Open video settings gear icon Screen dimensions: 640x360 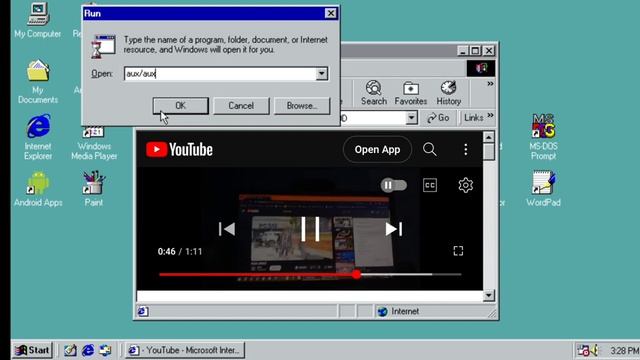point(465,185)
